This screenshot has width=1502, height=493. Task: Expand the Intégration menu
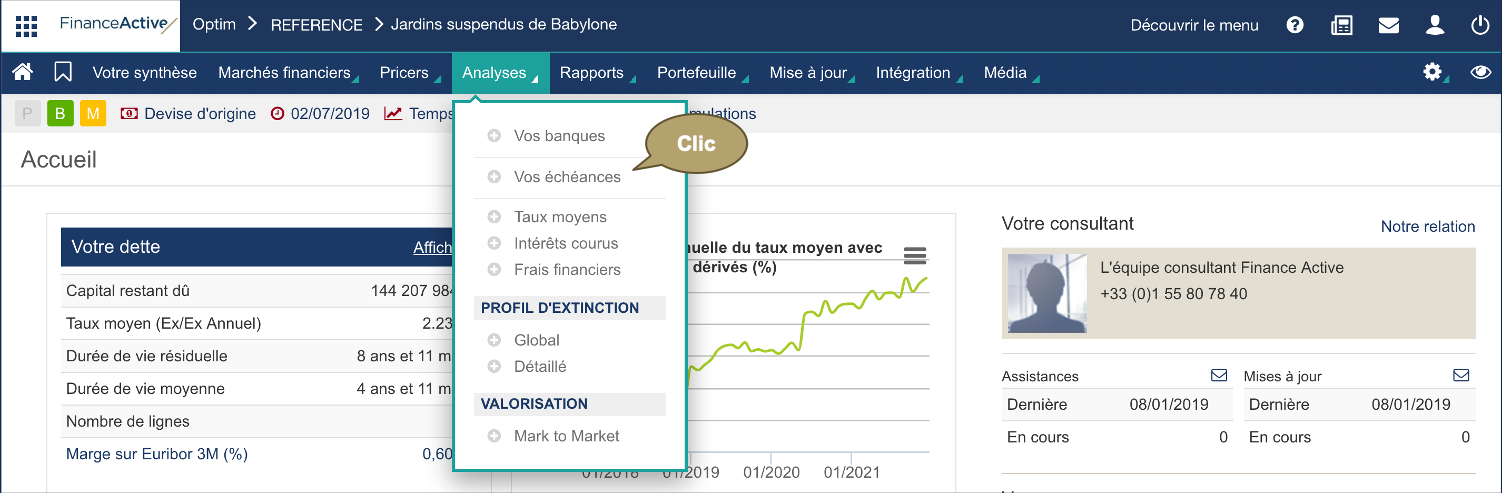tap(918, 72)
